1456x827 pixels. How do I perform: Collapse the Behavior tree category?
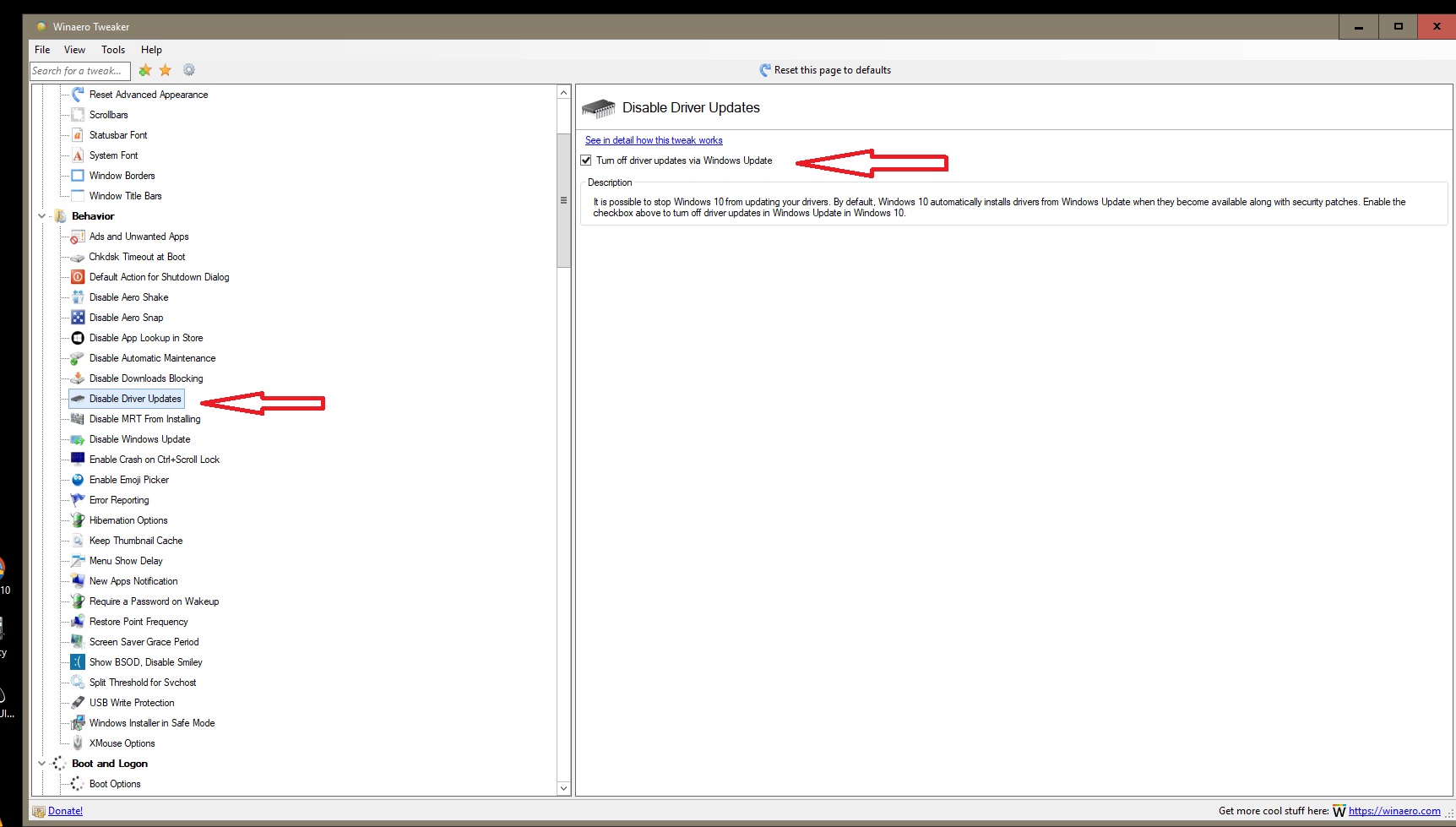pos(41,216)
